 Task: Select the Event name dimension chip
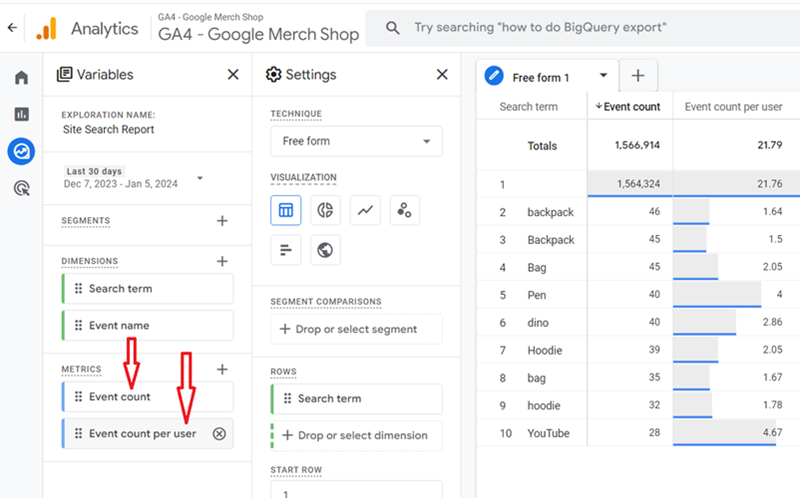[147, 326]
